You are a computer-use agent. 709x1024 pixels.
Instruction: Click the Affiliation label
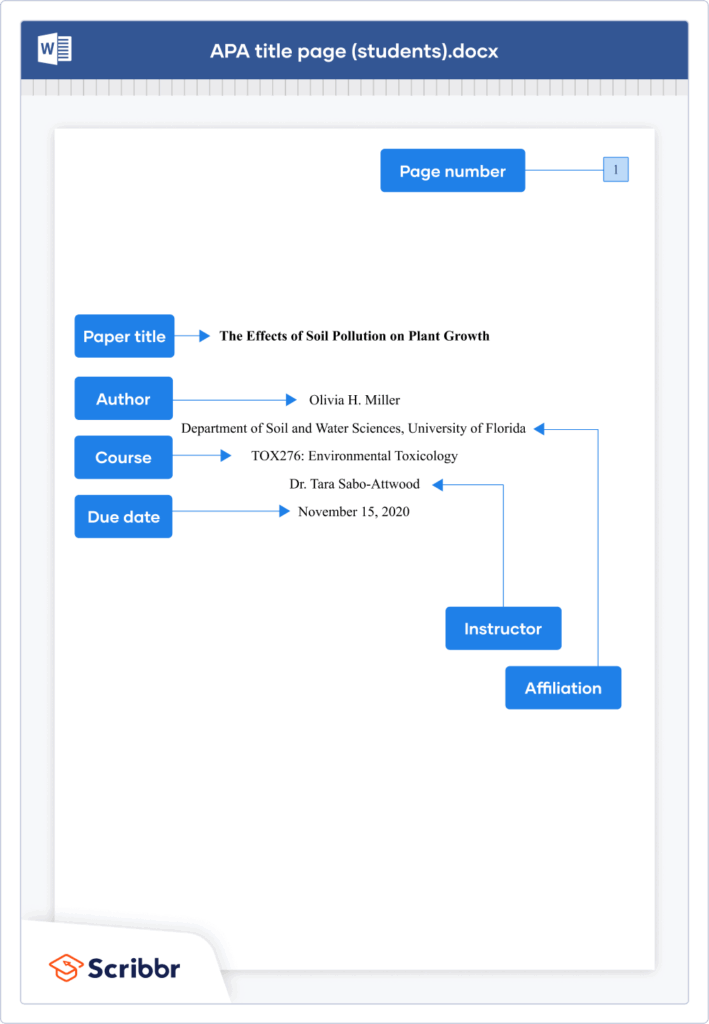(563, 688)
